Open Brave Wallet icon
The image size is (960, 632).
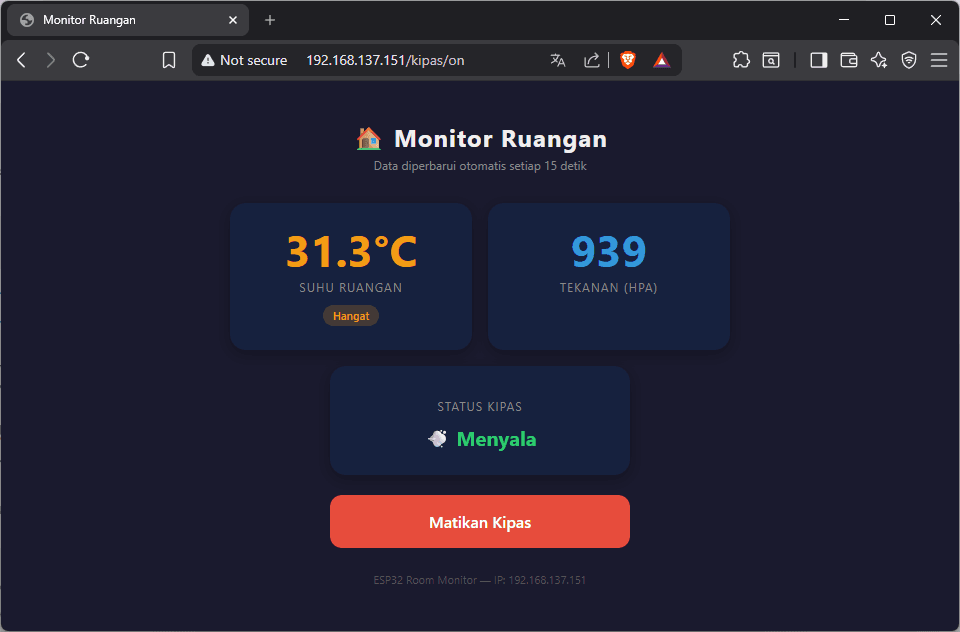[849, 60]
